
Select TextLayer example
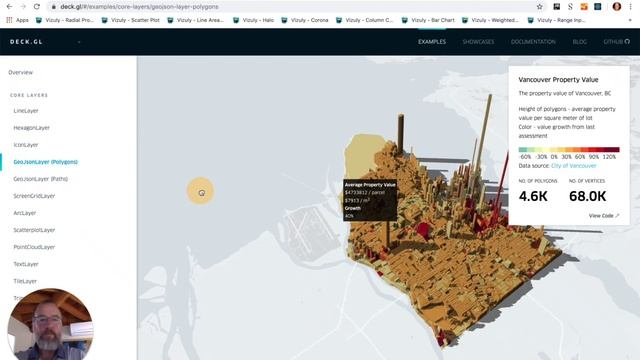coord(26,264)
